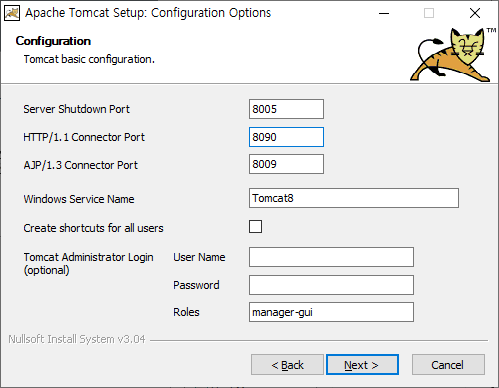This screenshot has width=499, height=388.
Task: Click the Windows Service Name label
Action: click(x=79, y=199)
